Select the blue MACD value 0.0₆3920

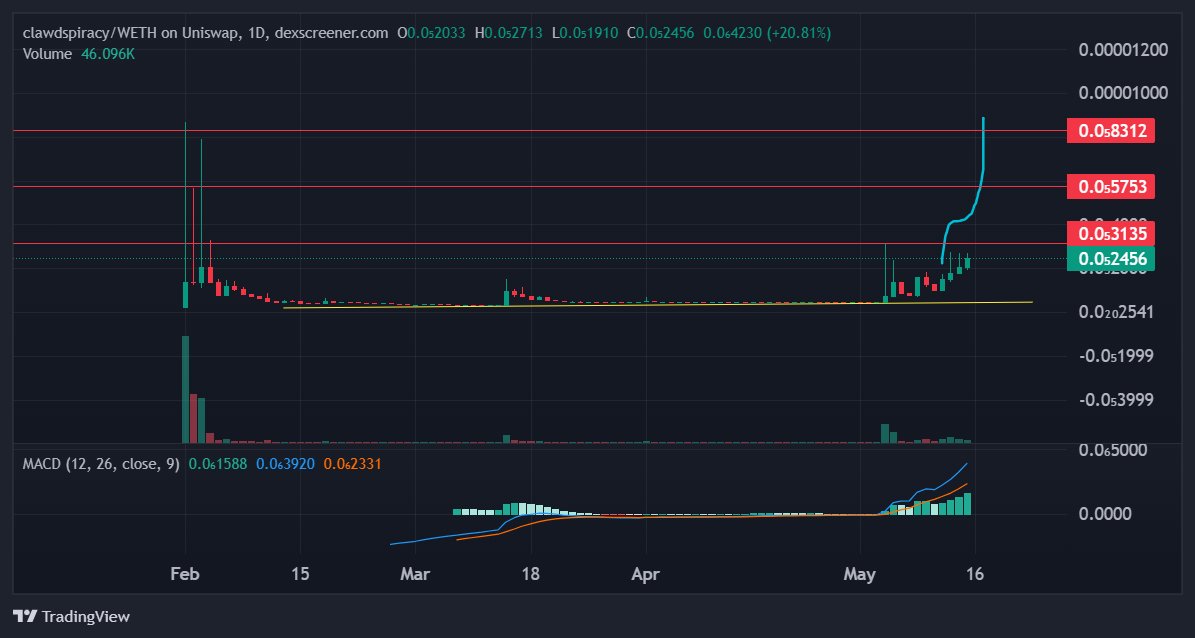[x=285, y=463]
